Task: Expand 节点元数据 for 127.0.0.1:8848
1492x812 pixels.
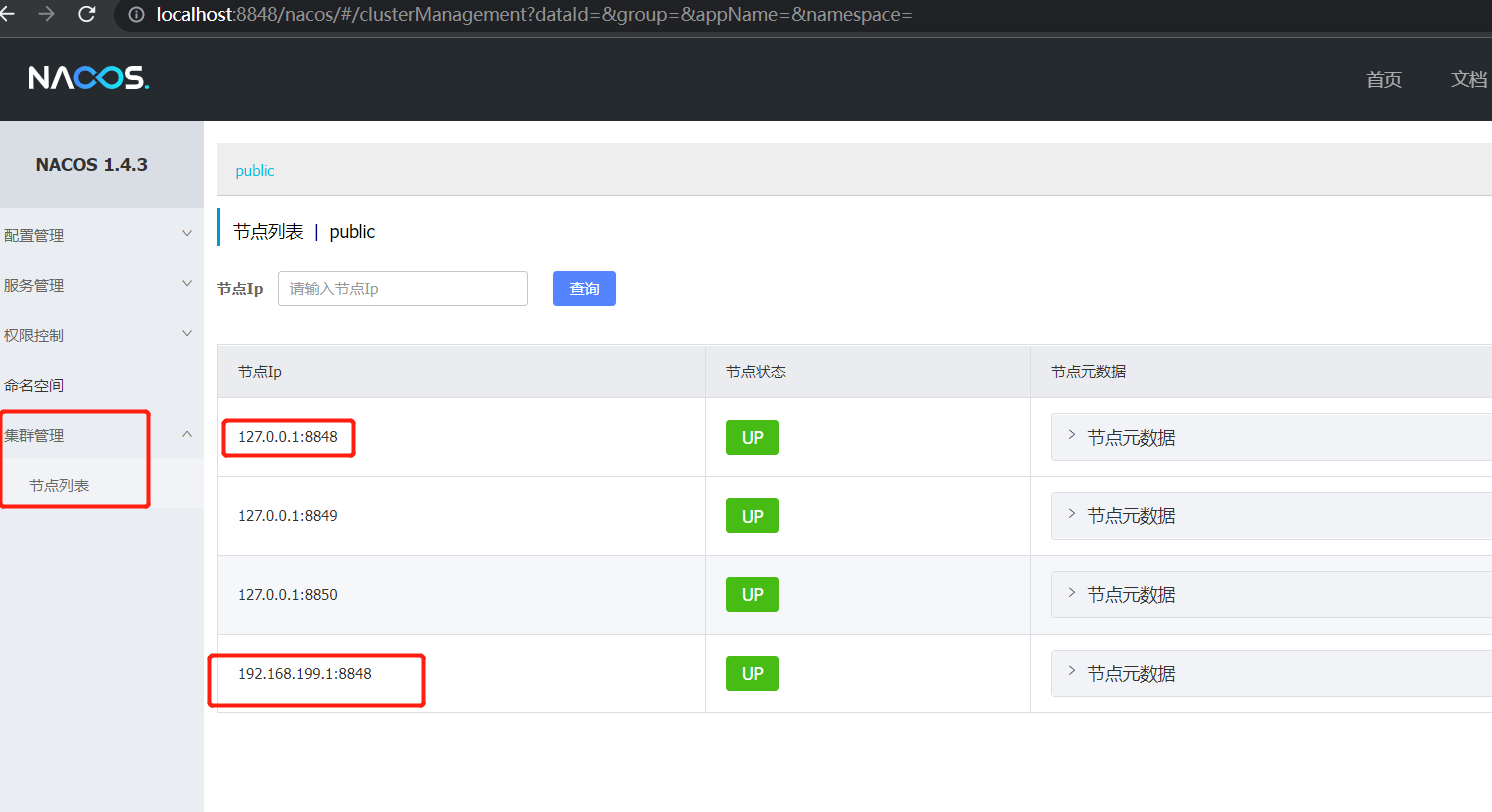Action: (1271, 437)
